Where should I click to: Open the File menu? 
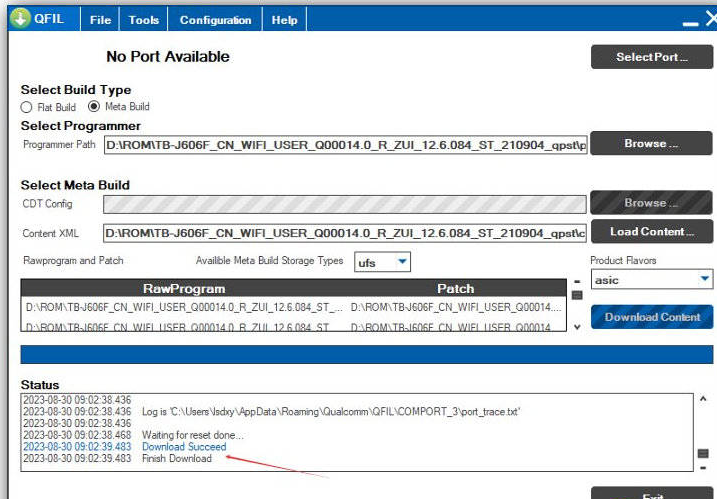(100, 20)
